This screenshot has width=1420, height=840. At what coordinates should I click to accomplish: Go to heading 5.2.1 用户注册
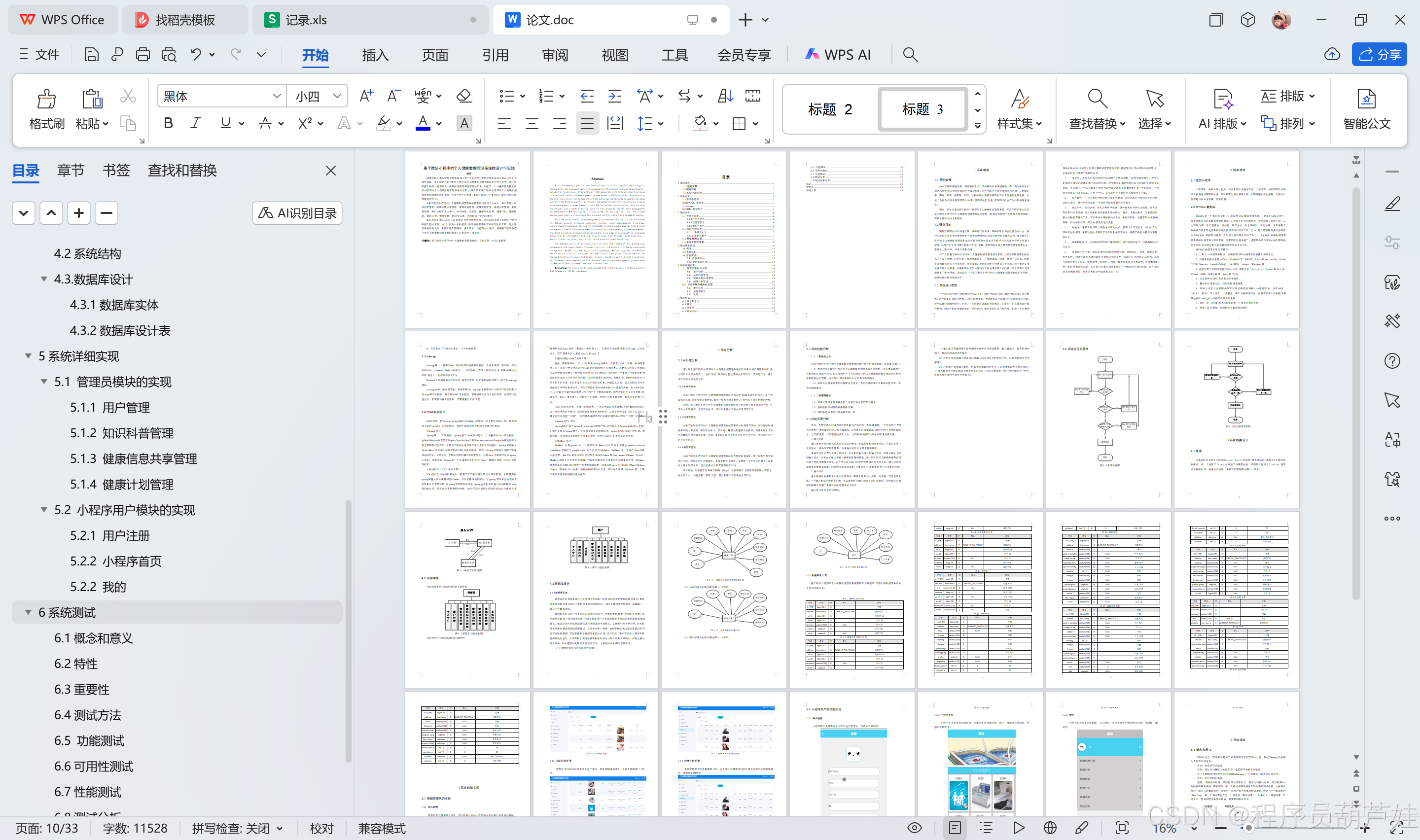110,535
